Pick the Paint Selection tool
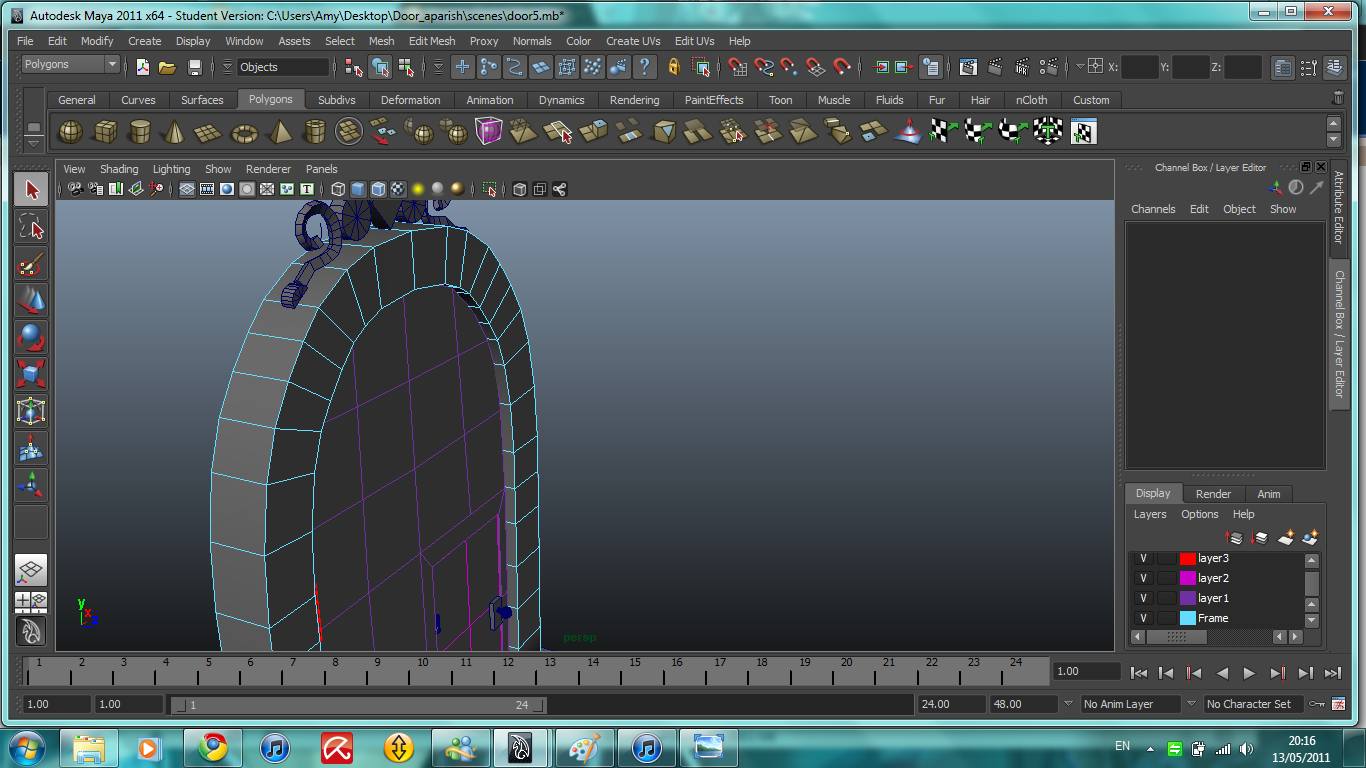The height and width of the screenshot is (768, 1366). pos(31,264)
